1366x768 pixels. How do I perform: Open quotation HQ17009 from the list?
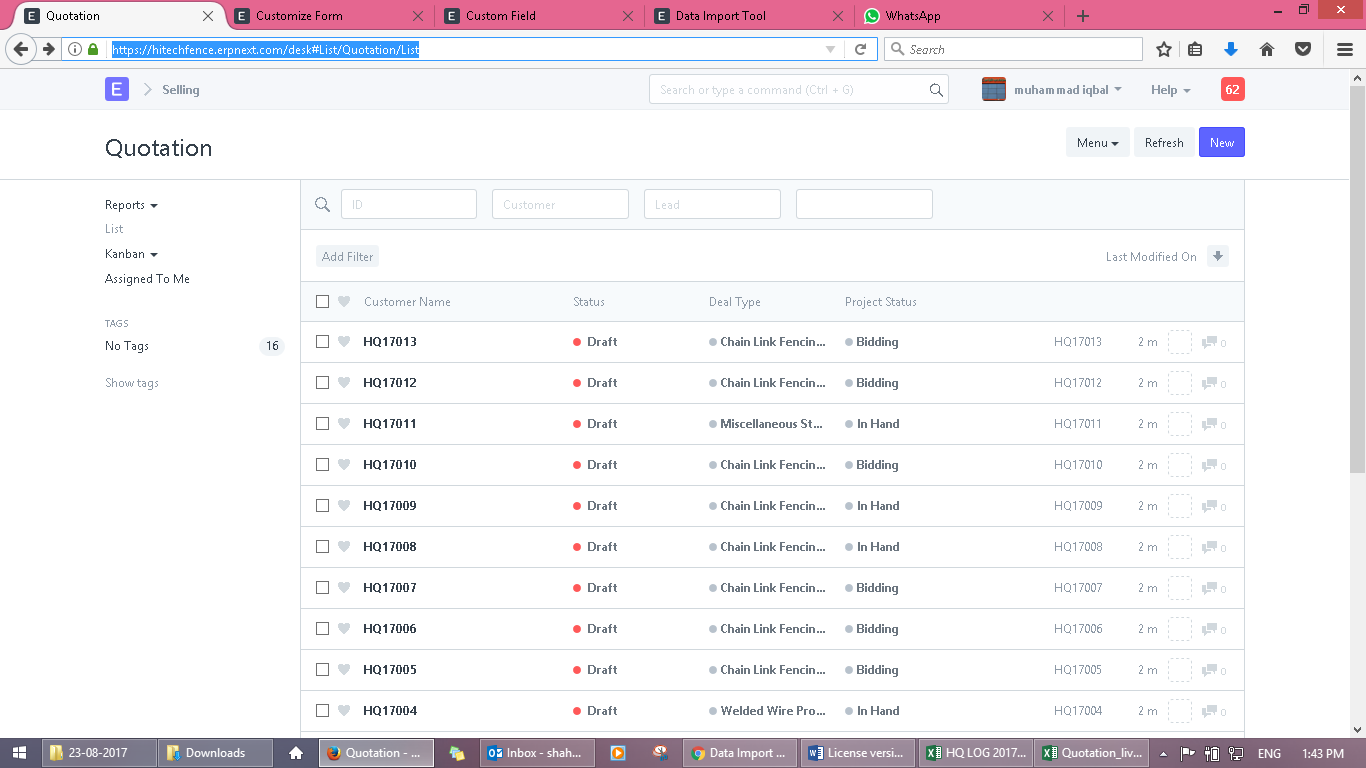389,505
